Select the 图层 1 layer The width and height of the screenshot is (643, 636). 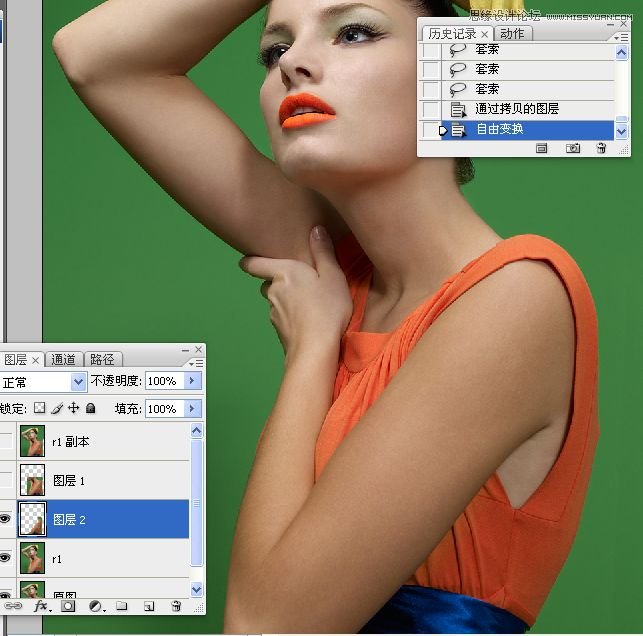click(x=69, y=481)
